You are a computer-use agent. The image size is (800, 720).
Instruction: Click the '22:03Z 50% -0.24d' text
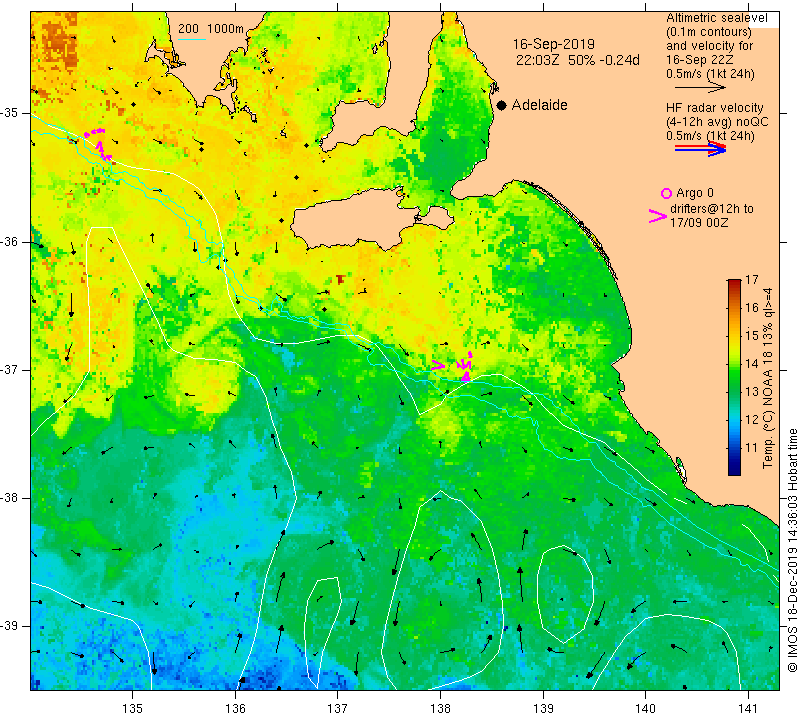[x=578, y=60]
